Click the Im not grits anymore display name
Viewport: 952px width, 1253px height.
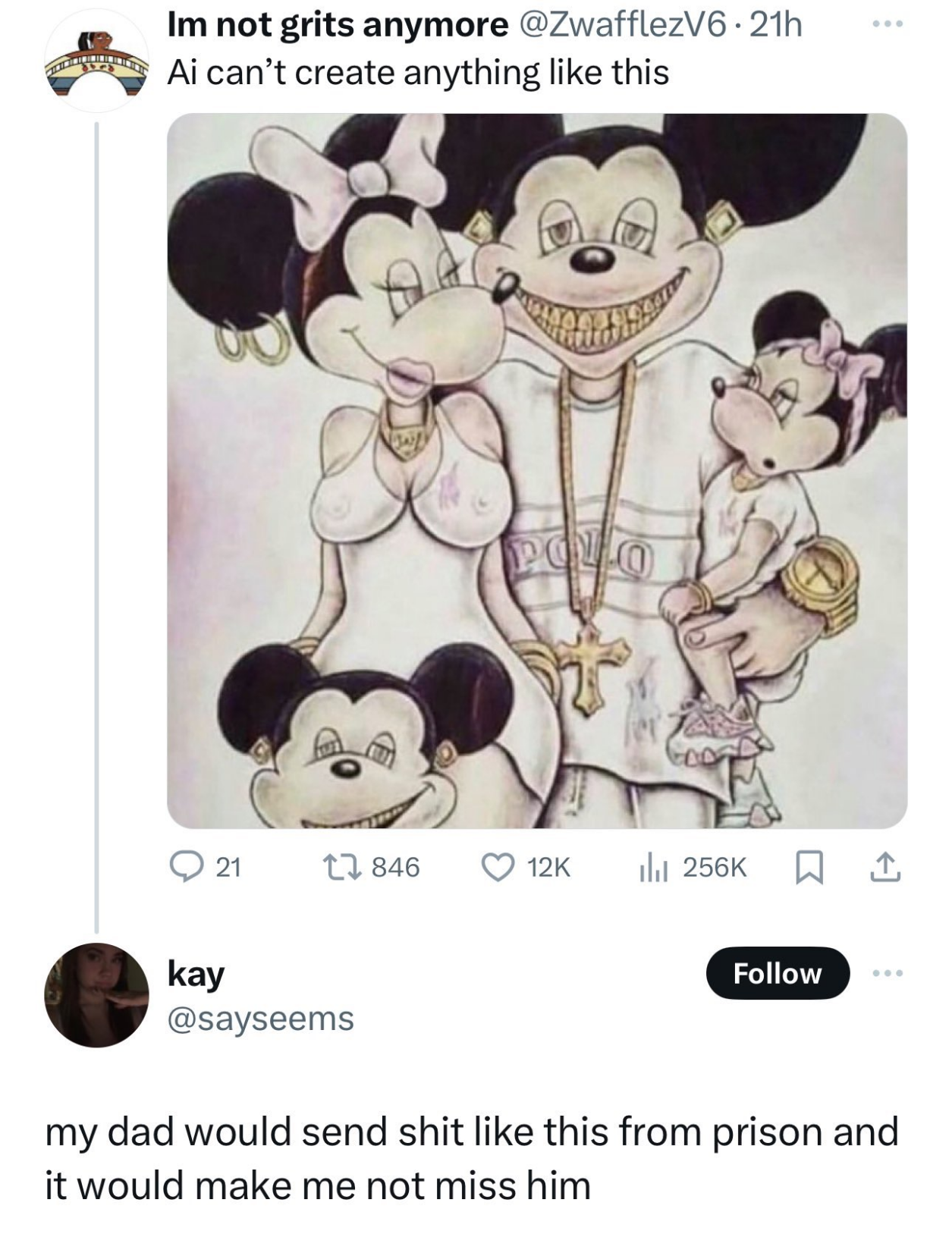pyautogui.click(x=338, y=26)
